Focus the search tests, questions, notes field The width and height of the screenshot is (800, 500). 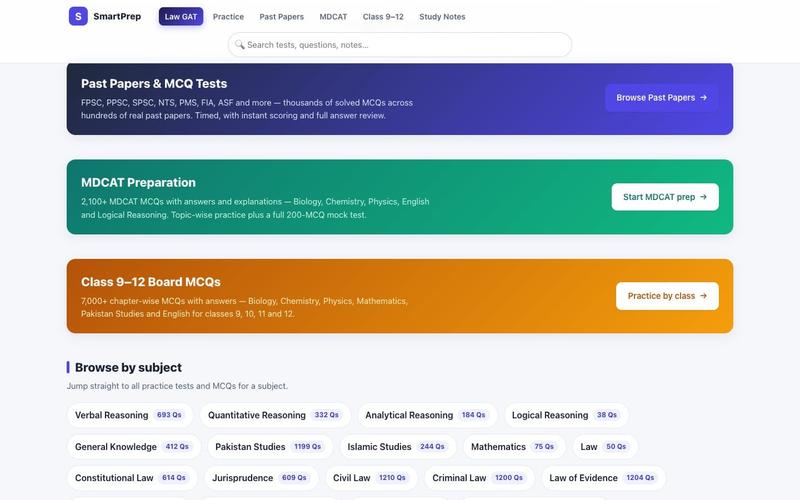[x=399, y=45]
